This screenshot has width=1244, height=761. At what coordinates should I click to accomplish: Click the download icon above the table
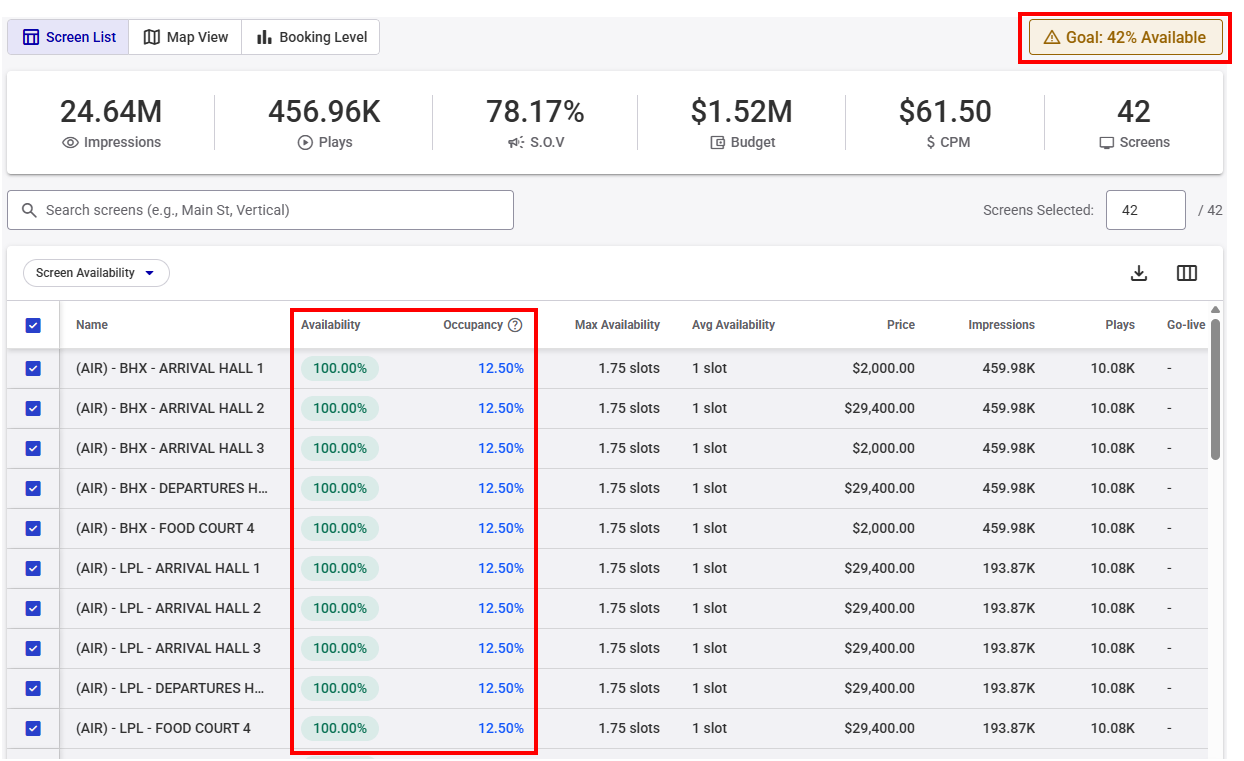pos(1138,273)
